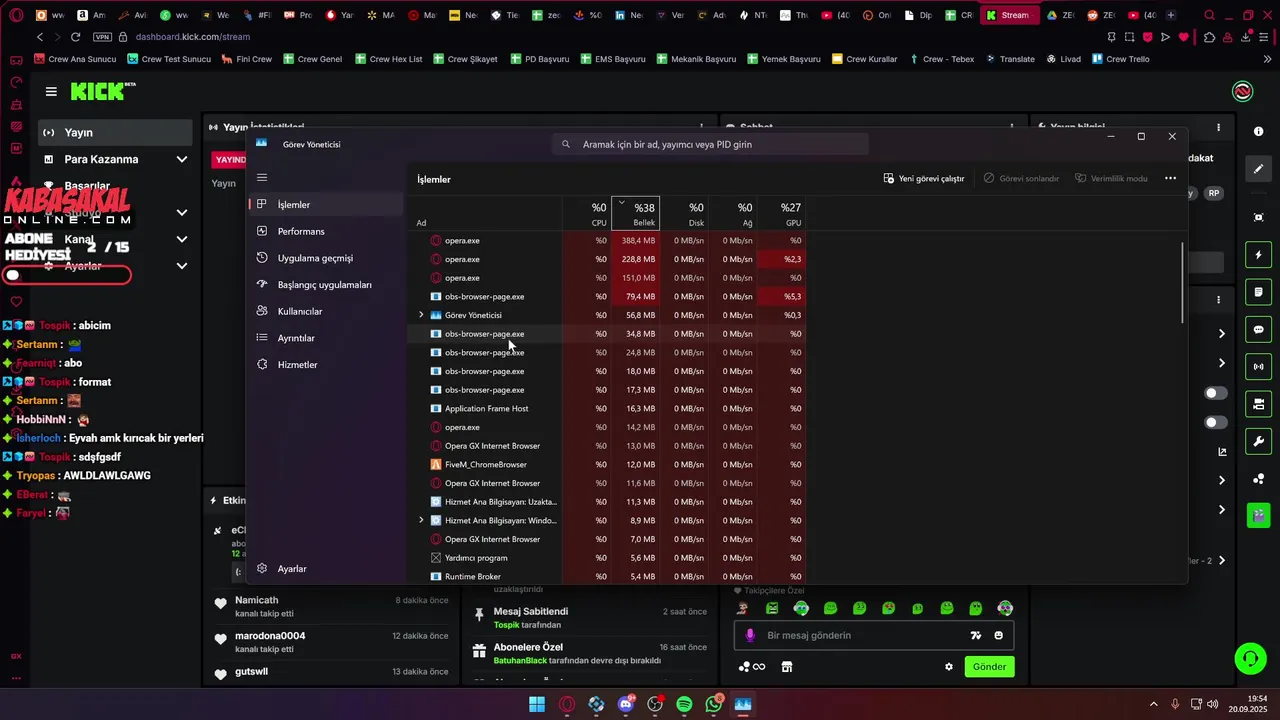The width and height of the screenshot is (1280, 720).
Task: Open Kick sidebar hamburger menu
Action: pos(51,91)
